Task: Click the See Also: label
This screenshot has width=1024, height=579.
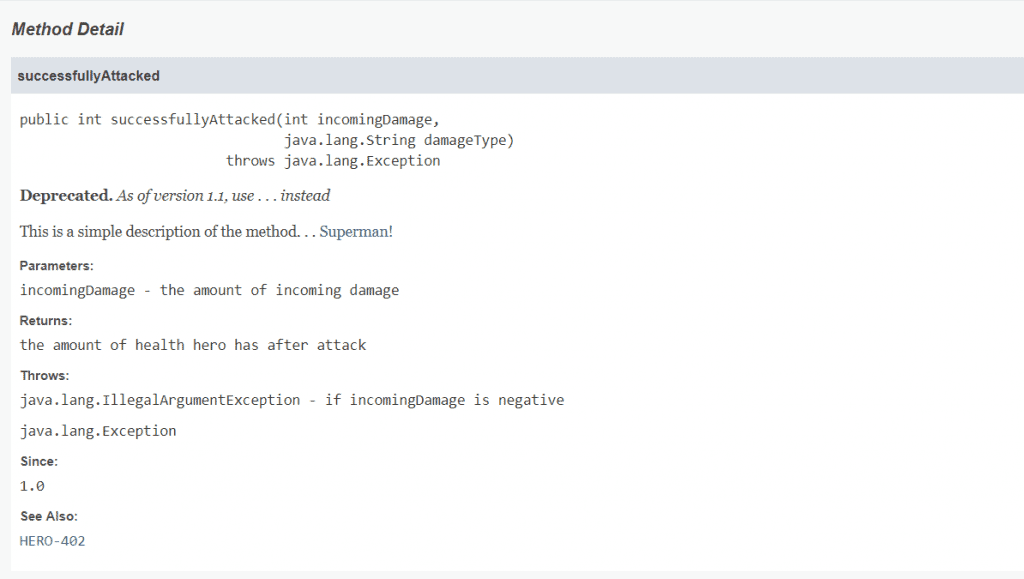Action: [49, 516]
